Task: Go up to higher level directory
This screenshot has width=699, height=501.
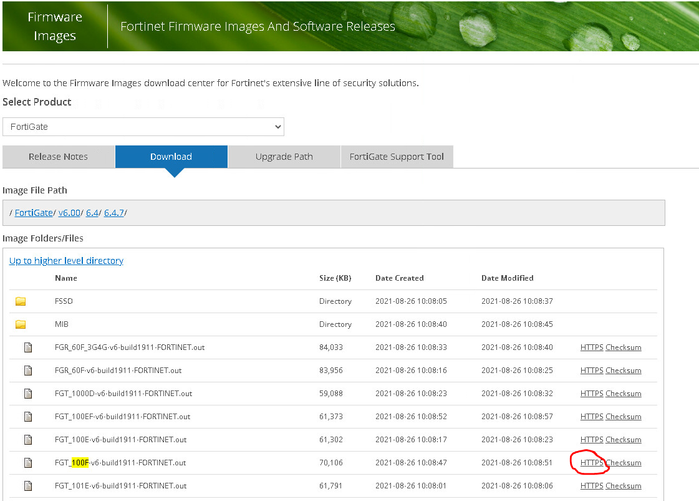Action: [x=66, y=261]
